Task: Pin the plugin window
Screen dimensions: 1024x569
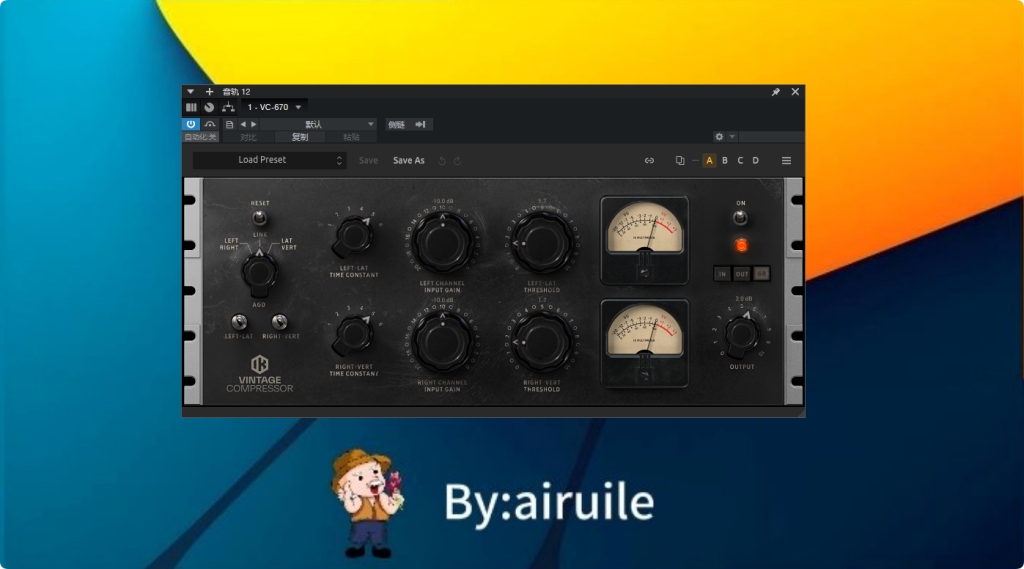Action: [775, 92]
